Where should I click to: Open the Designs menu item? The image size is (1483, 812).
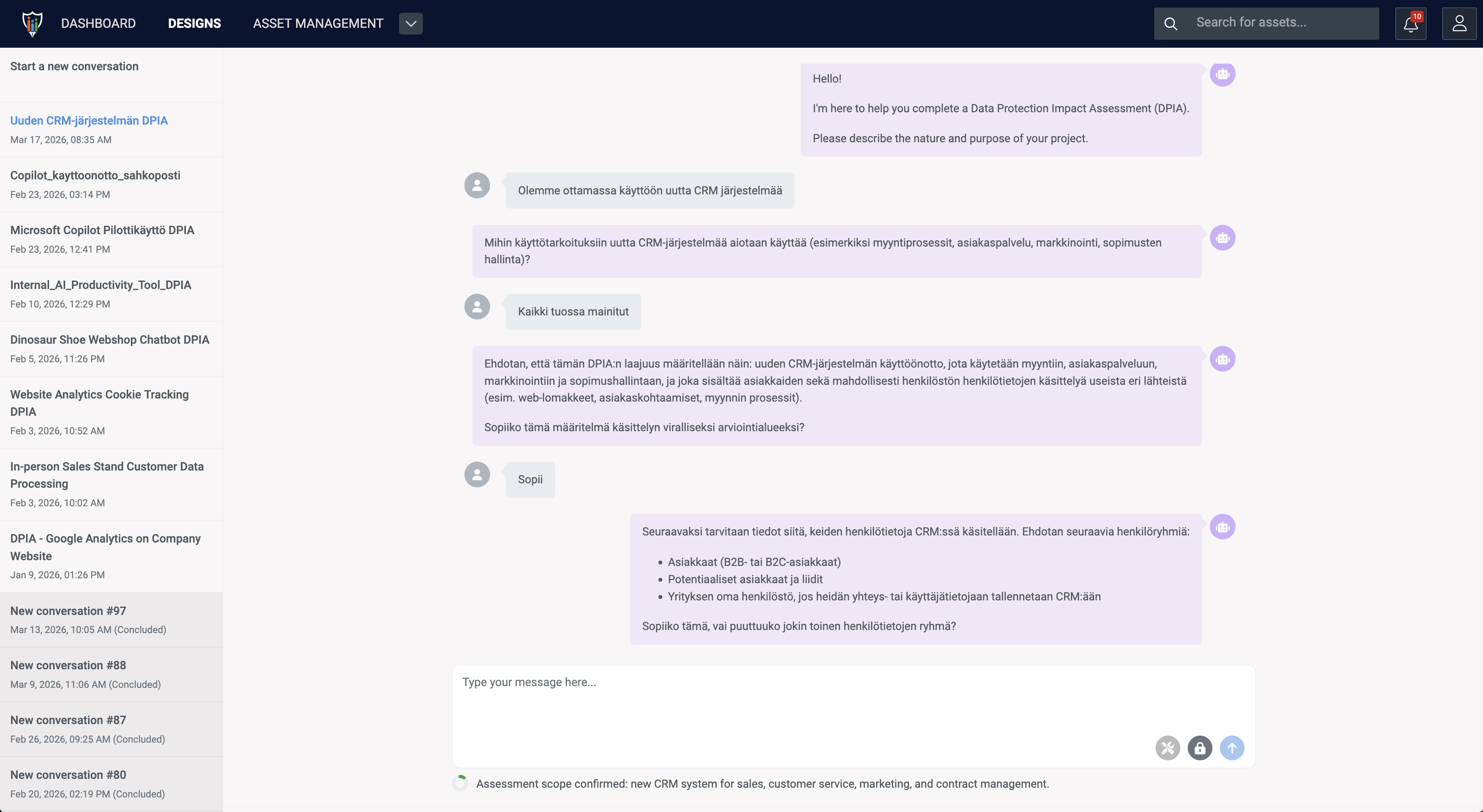(x=194, y=23)
